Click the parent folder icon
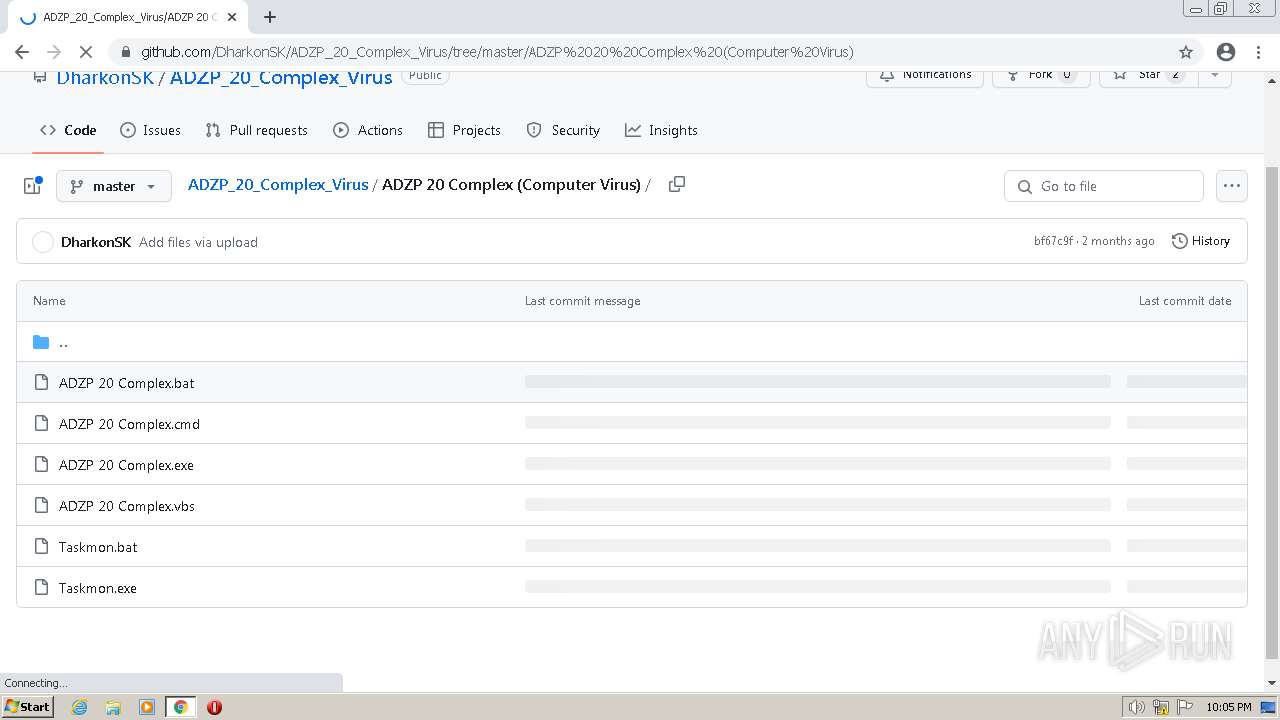This screenshot has width=1280, height=720. click(x=41, y=342)
